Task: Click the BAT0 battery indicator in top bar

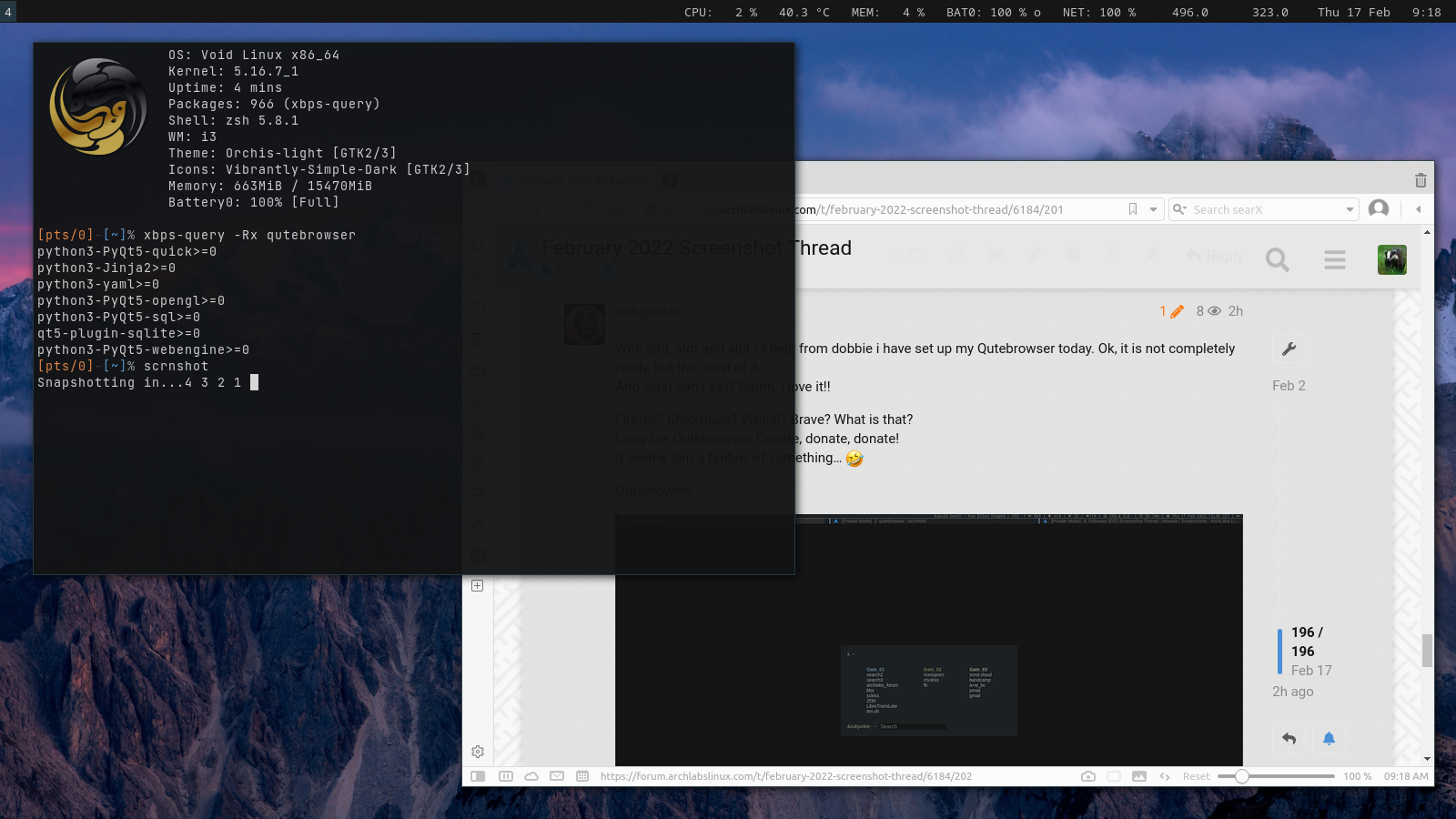Action: click(x=993, y=12)
